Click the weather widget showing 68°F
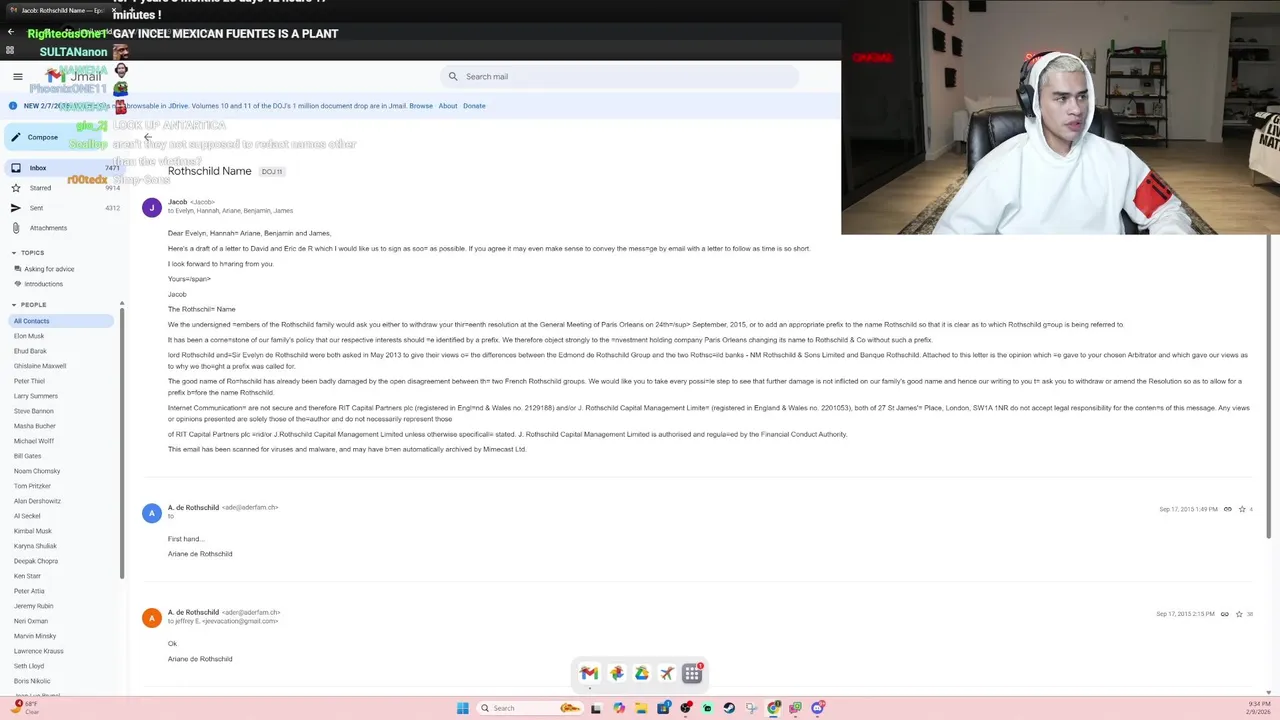The height and width of the screenshot is (720, 1280). 26,707
